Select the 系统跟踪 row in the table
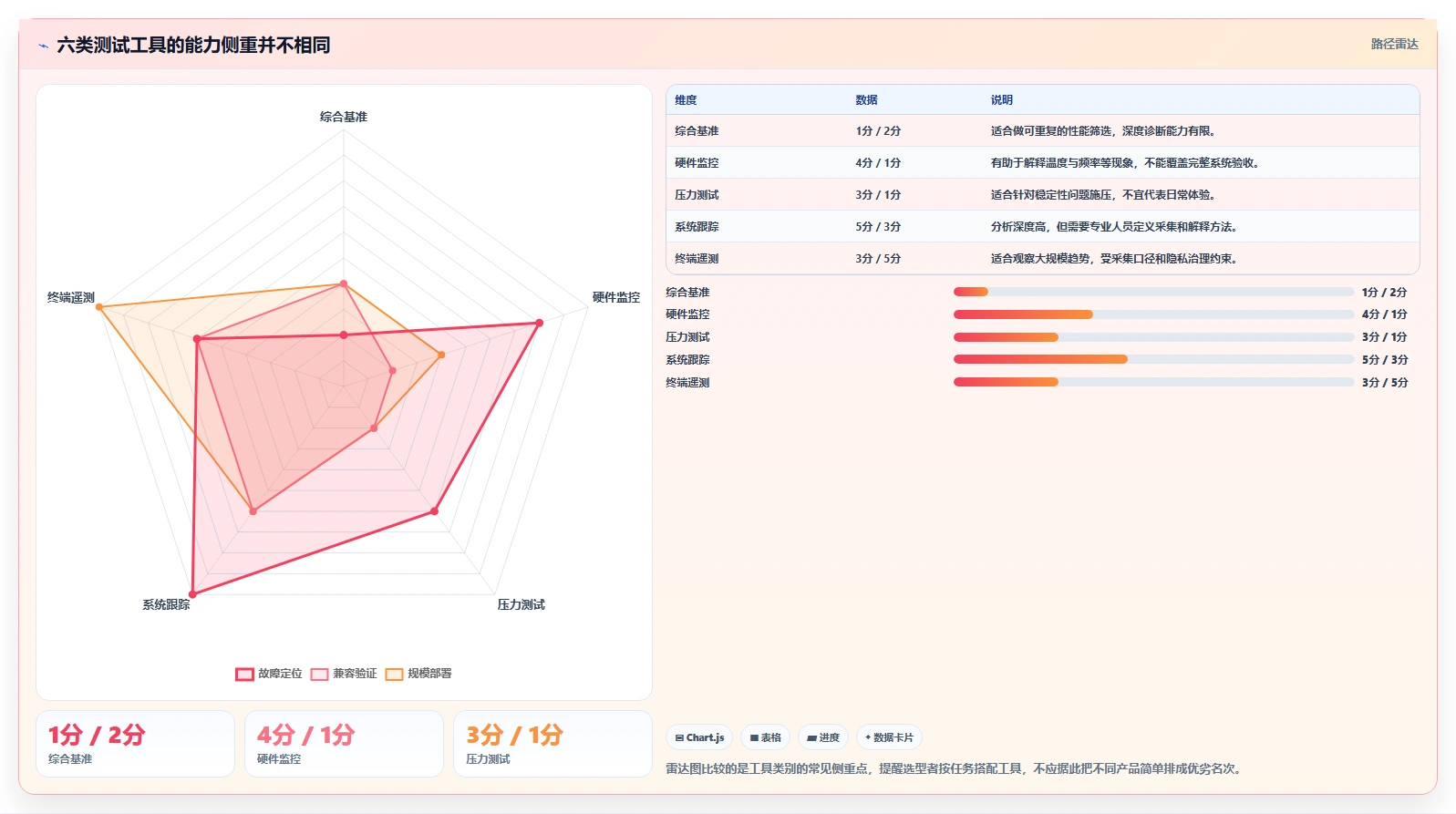 (1043, 227)
